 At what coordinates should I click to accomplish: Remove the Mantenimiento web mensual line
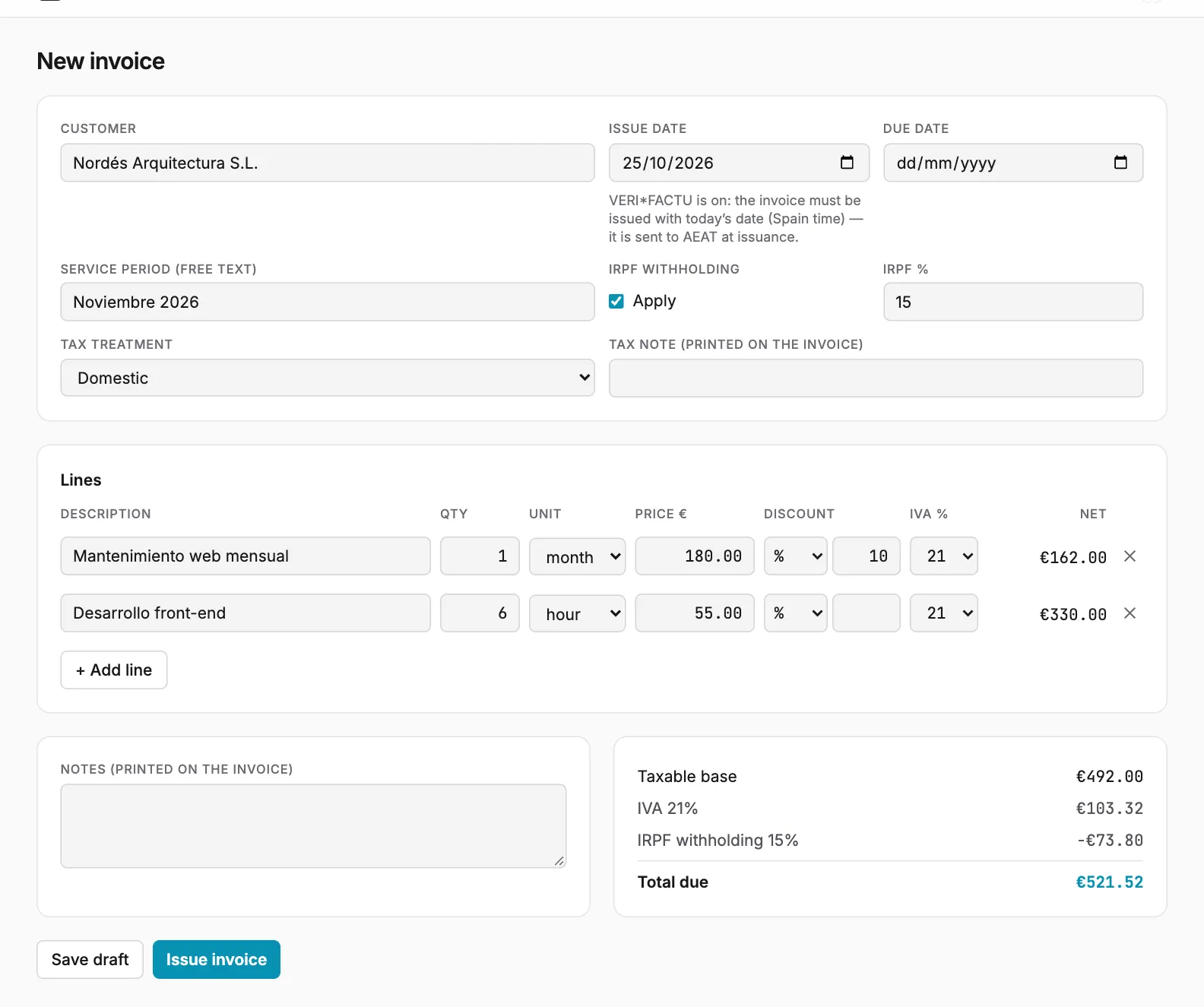[1130, 556]
